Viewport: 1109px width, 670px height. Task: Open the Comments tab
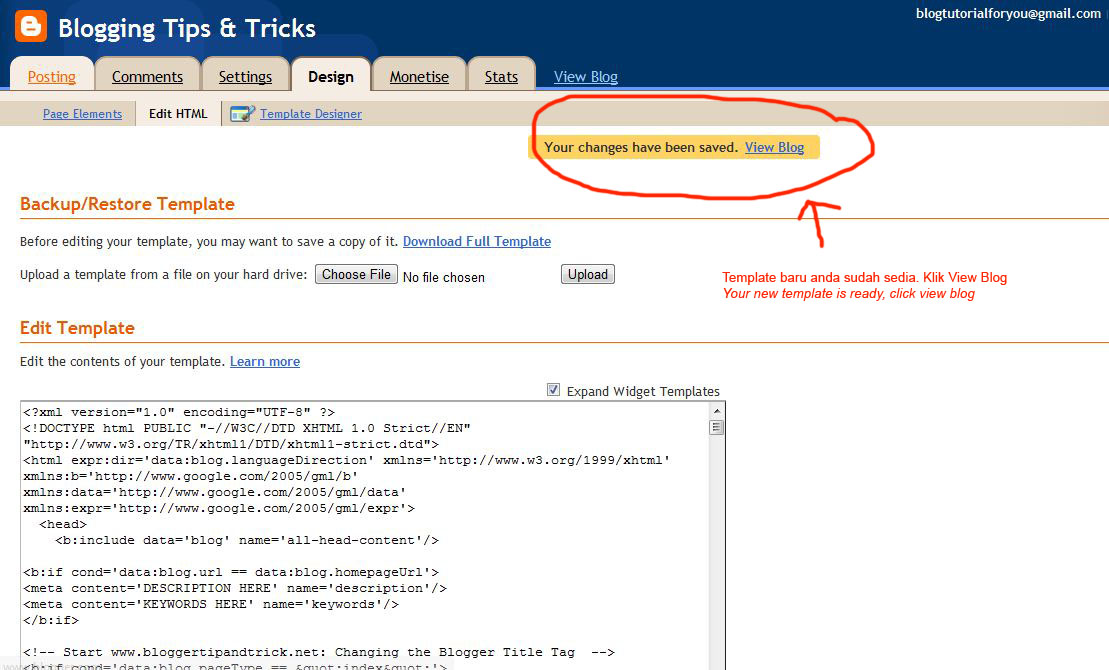(x=147, y=76)
